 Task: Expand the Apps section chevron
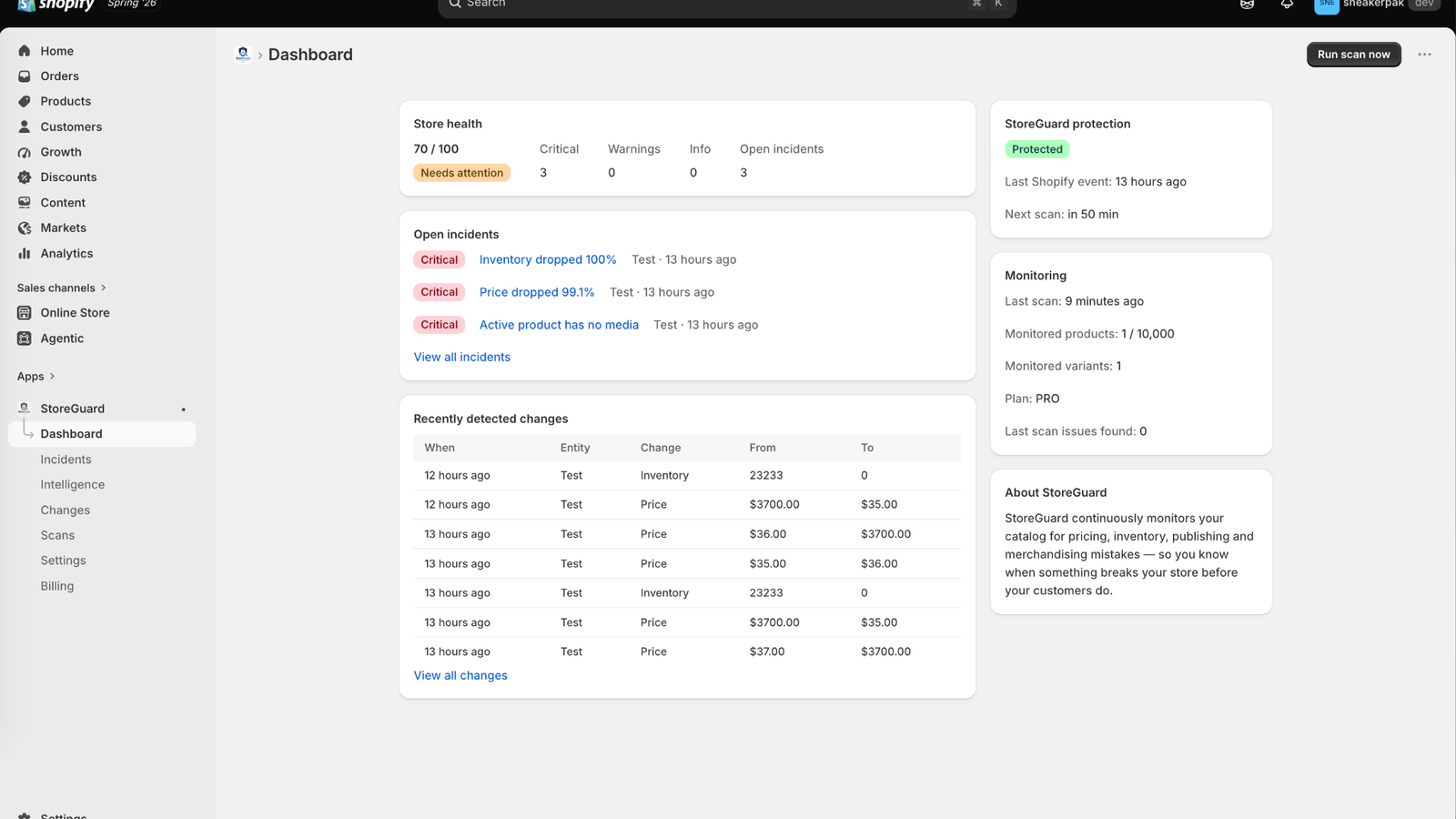click(52, 376)
